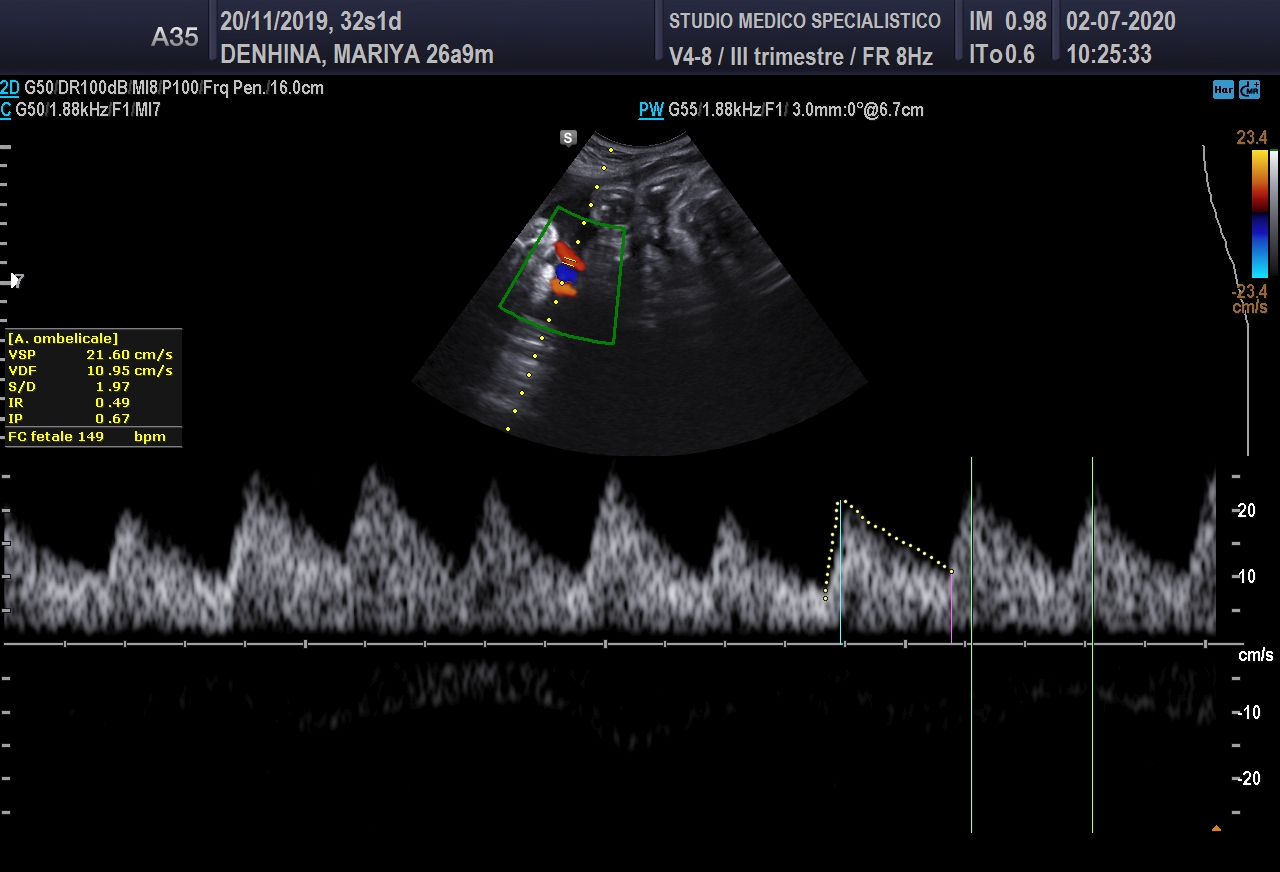The height and width of the screenshot is (872, 1280).
Task: Click the focal zone arrow on depth scale
Action: pos(16,281)
